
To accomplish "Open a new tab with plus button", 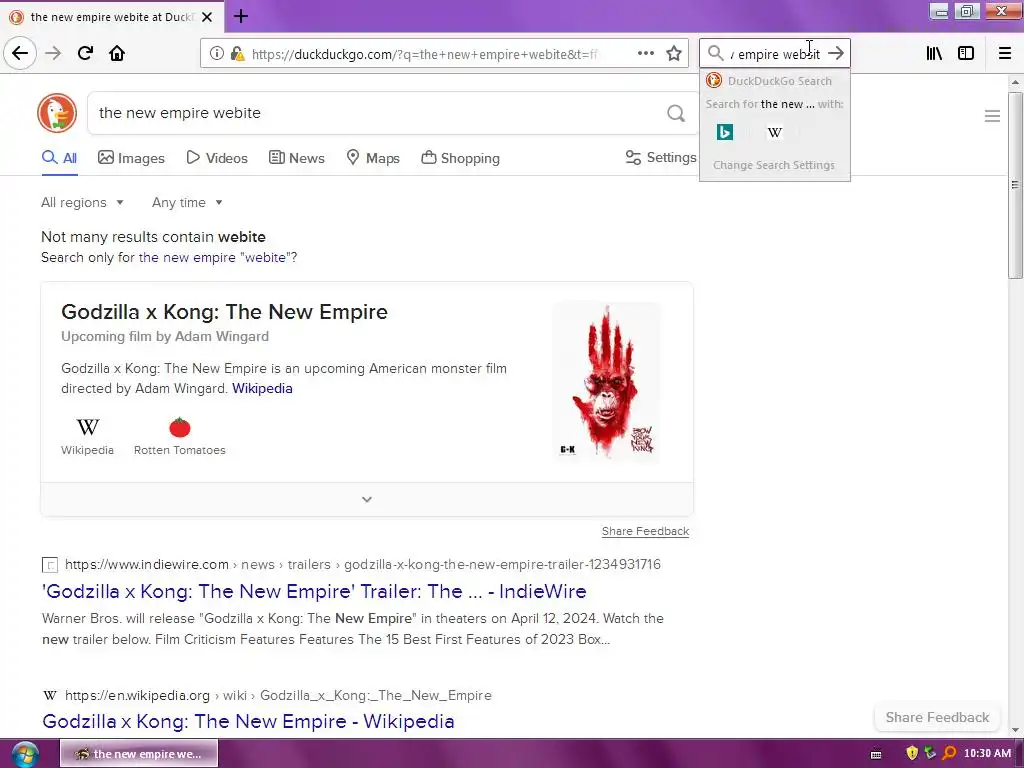I will [240, 16].
